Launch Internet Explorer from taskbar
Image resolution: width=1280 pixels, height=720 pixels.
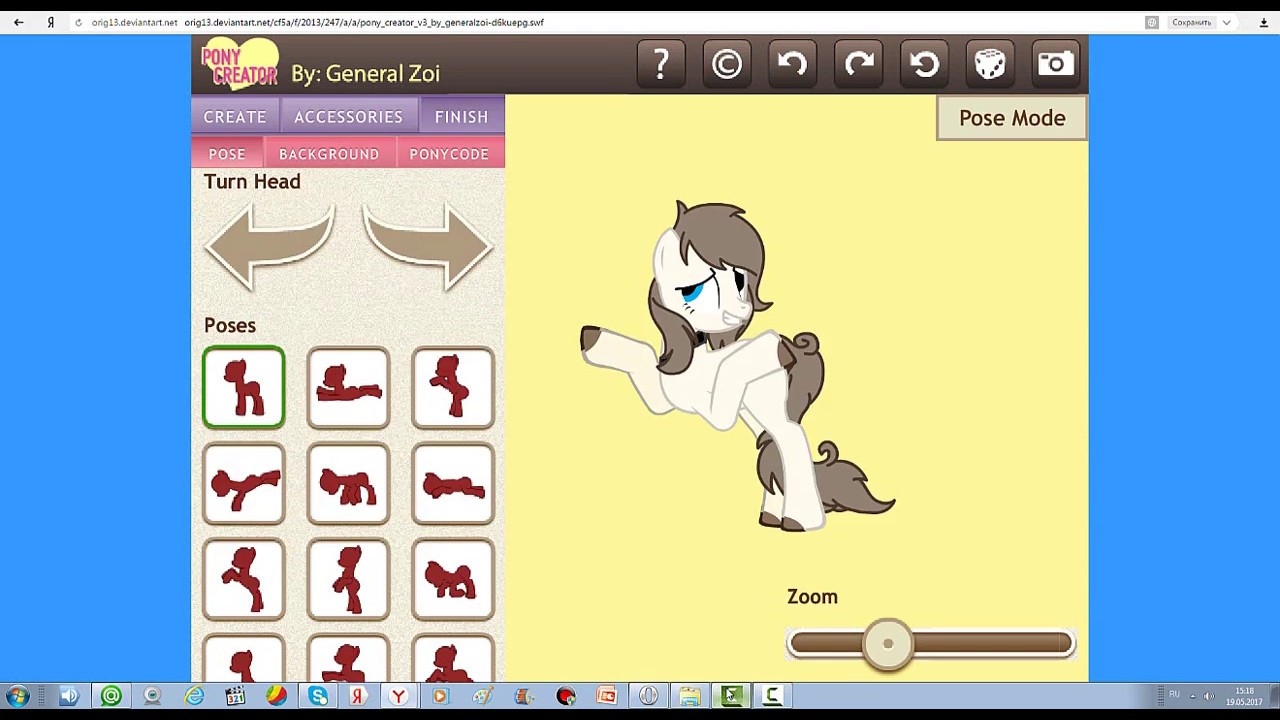pos(194,696)
